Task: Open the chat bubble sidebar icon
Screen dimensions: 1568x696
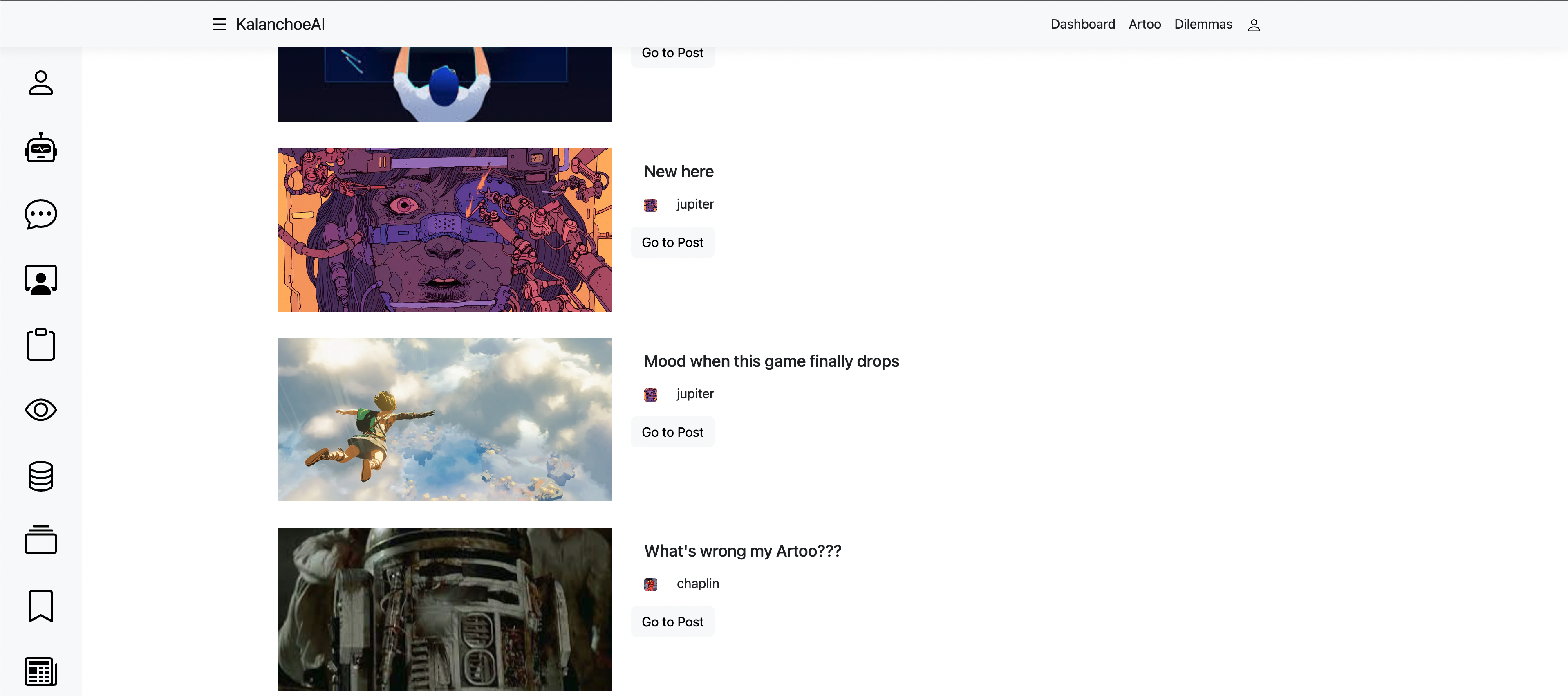Action: click(x=41, y=214)
